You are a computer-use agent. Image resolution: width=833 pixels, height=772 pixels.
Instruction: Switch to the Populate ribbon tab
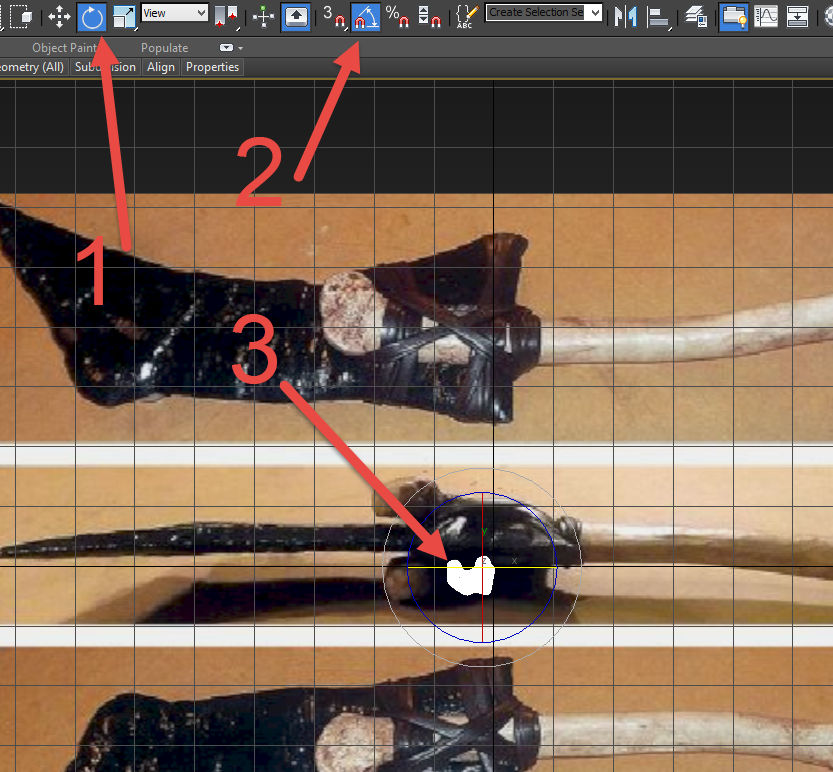pos(164,47)
